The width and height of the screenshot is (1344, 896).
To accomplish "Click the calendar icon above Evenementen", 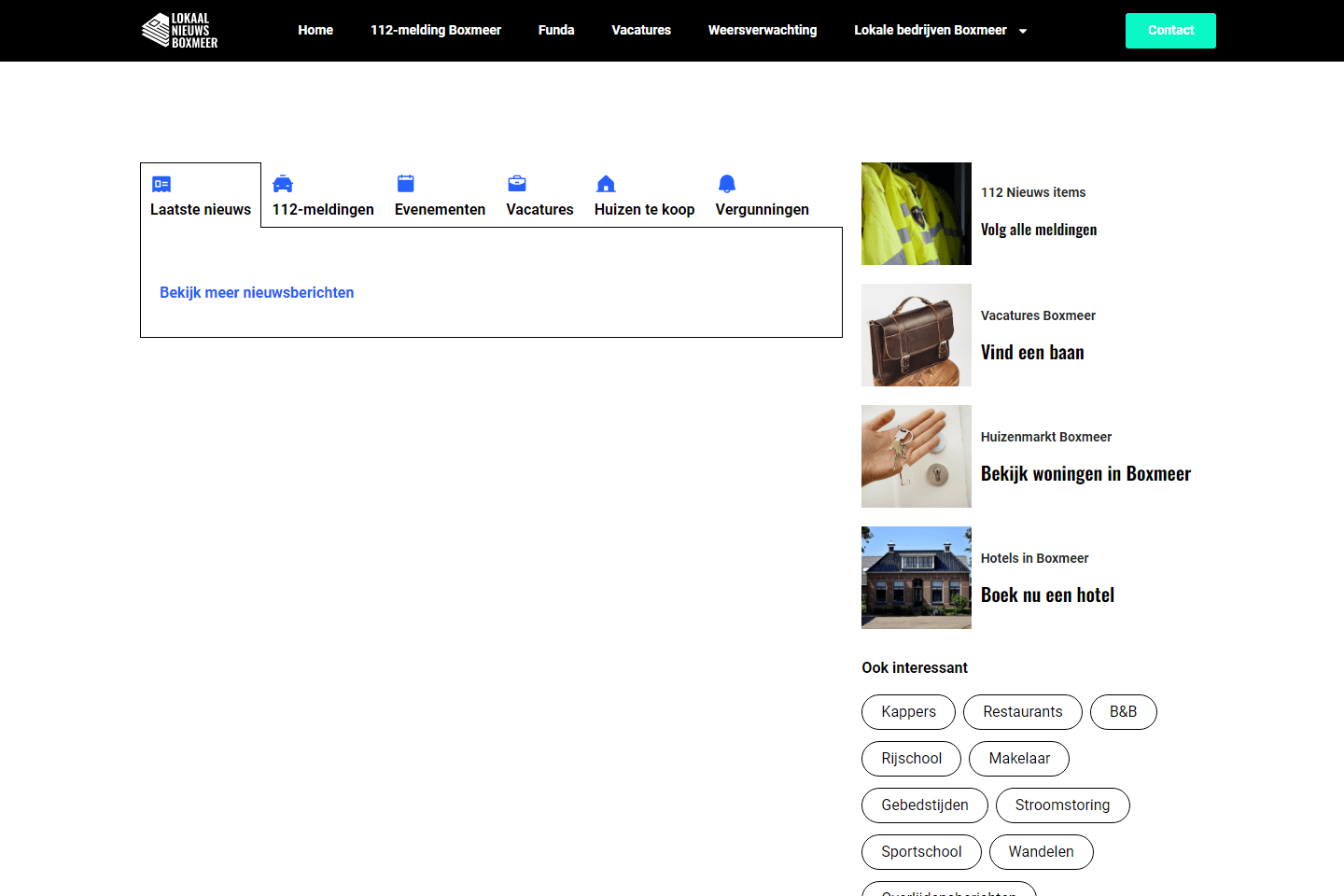I will 405,184.
